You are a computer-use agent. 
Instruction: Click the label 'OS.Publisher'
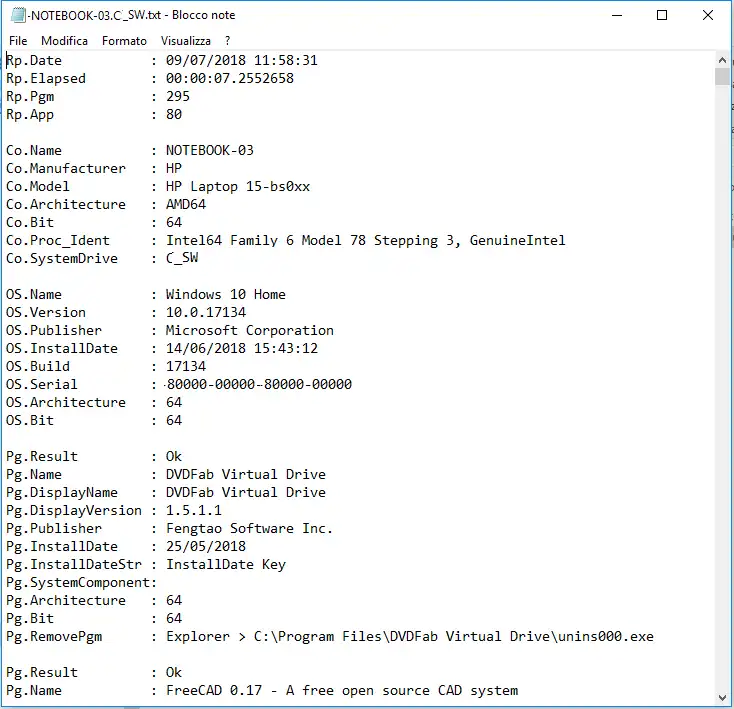(54, 330)
